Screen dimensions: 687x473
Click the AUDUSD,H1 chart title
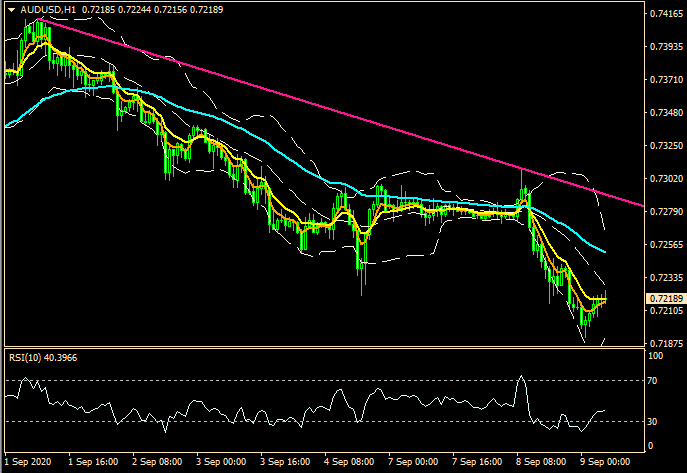point(40,9)
